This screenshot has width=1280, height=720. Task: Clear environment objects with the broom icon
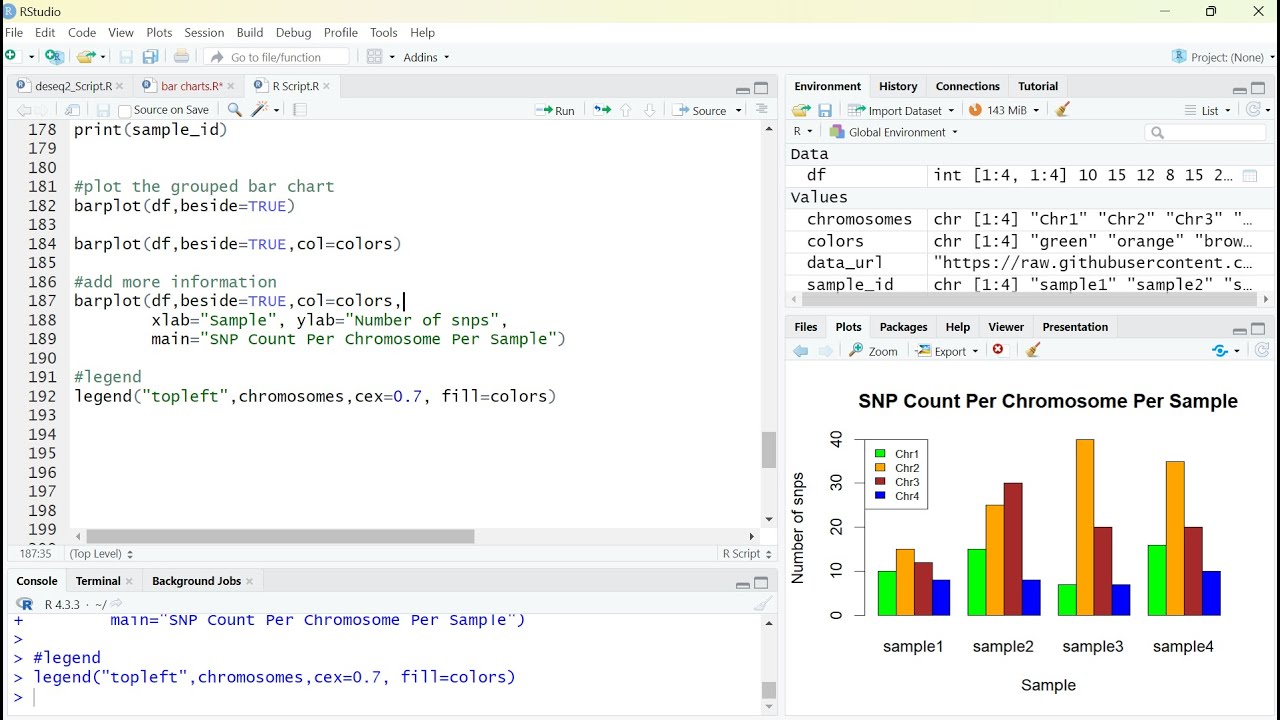click(1063, 110)
